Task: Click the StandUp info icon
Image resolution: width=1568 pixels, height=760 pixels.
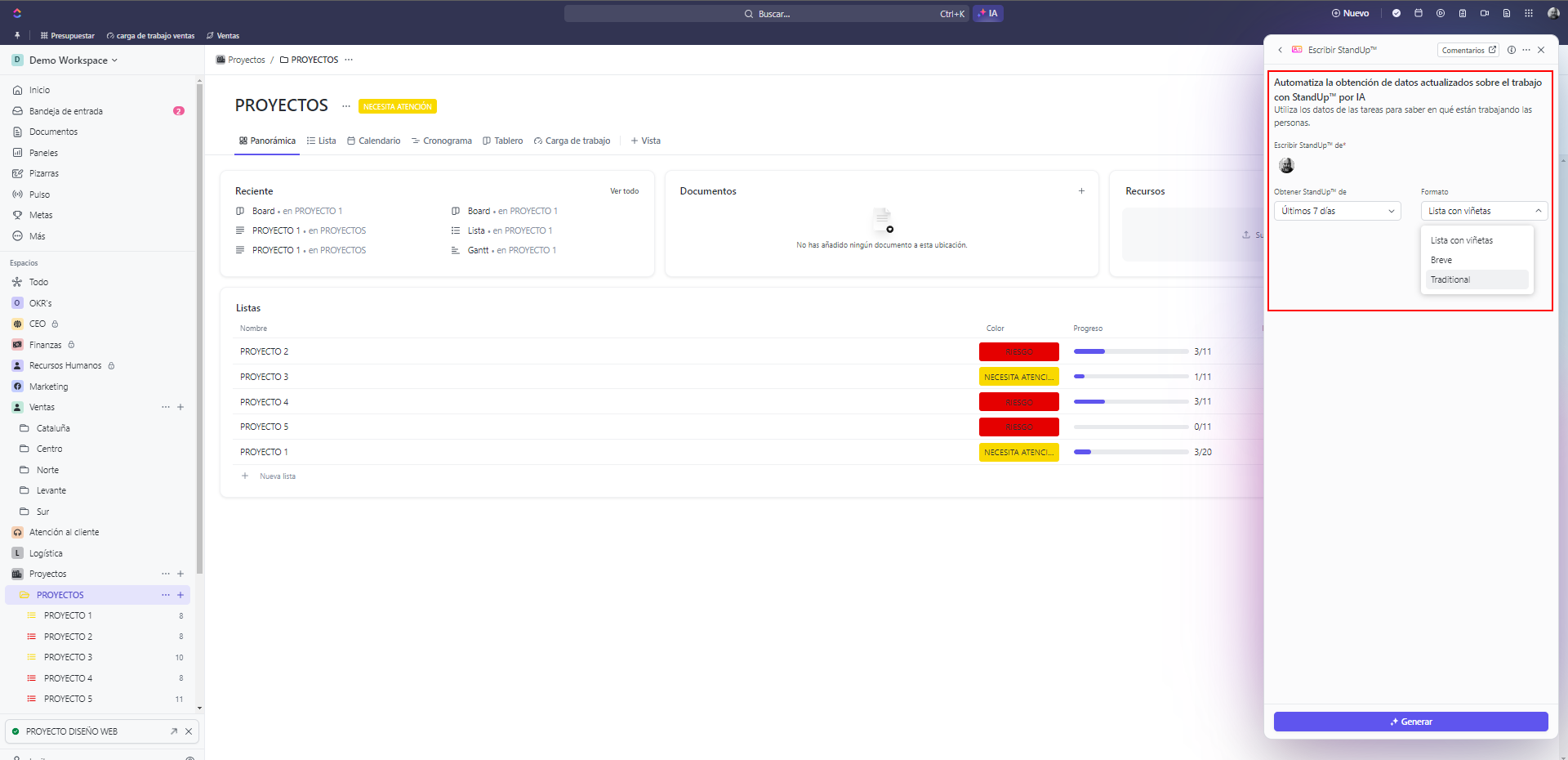Action: click(x=1512, y=50)
